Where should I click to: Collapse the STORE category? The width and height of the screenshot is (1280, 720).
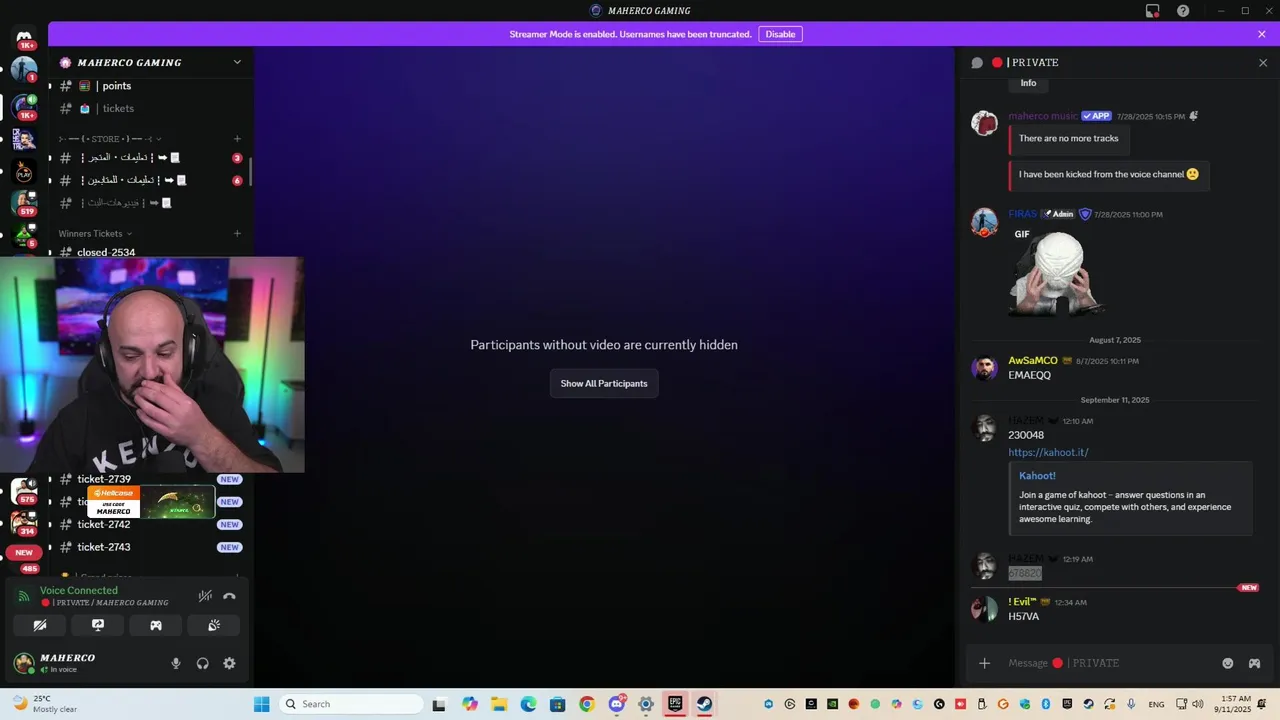(x=110, y=139)
